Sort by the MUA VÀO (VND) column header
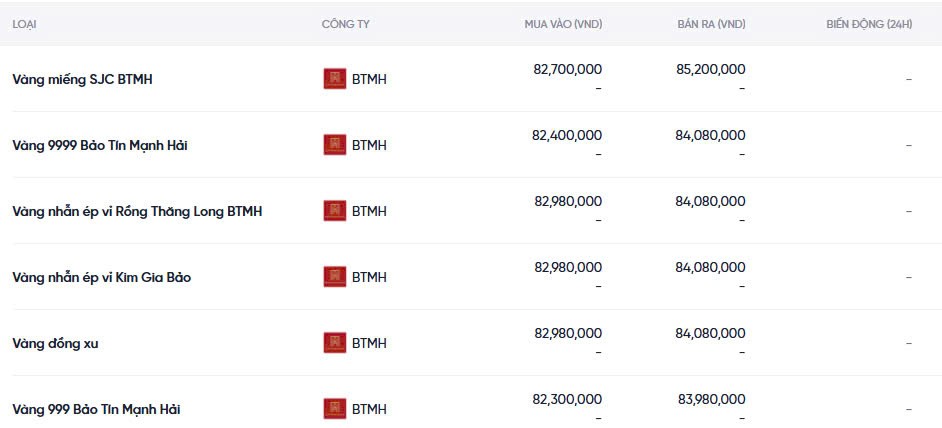 click(563, 24)
